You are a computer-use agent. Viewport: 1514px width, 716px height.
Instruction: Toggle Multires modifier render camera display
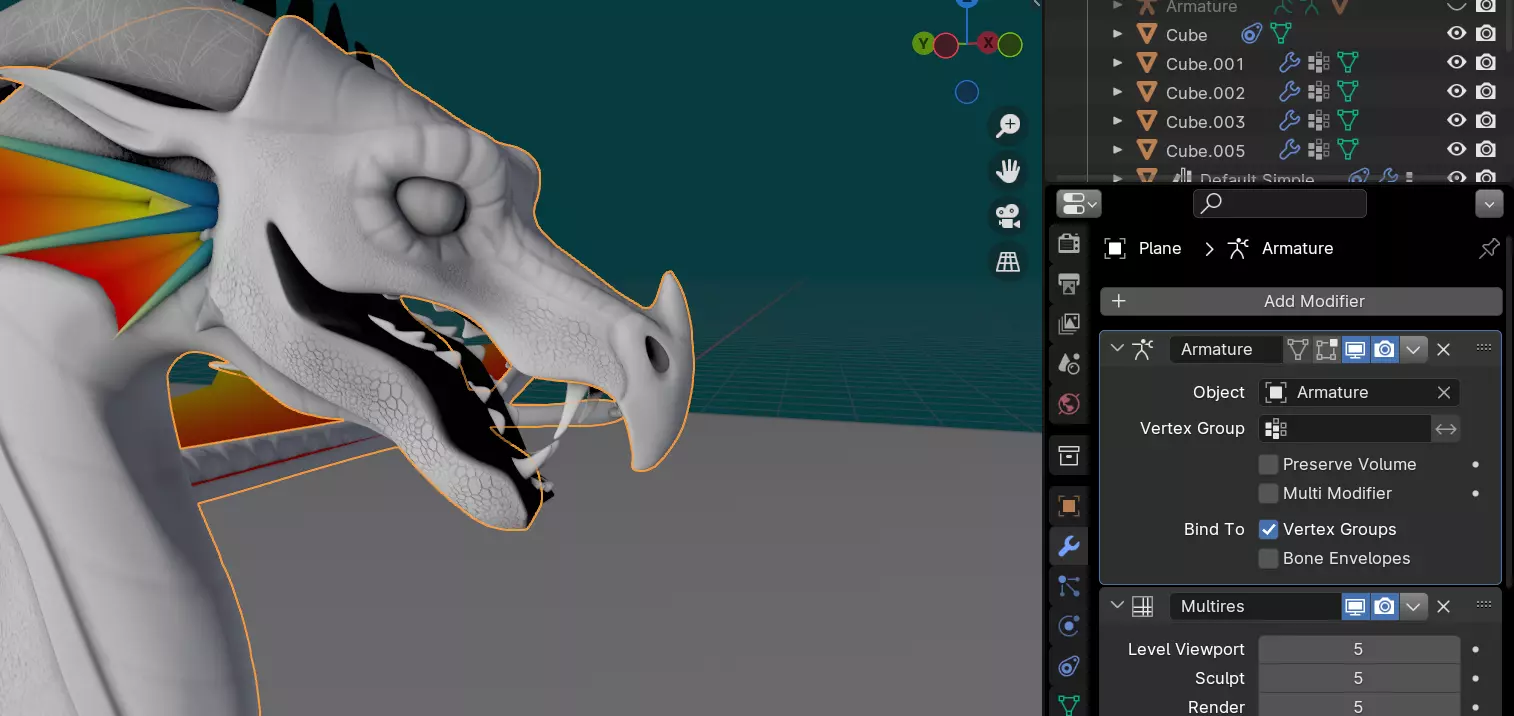click(x=1385, y=606)
